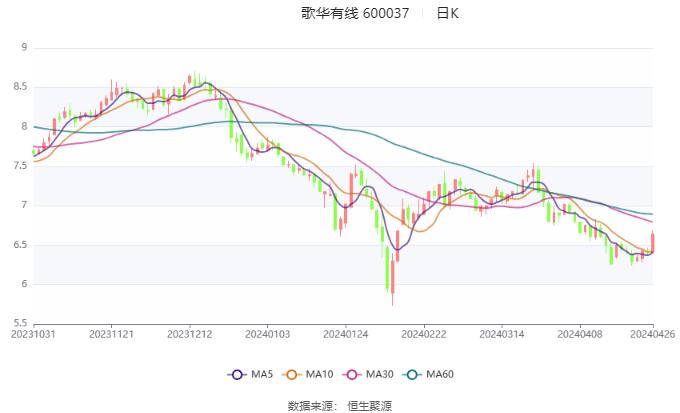This screenshot has width=680, height=413.
Task: Click the 恒生聚源 data source text
Action: click(x=369, y=405)
